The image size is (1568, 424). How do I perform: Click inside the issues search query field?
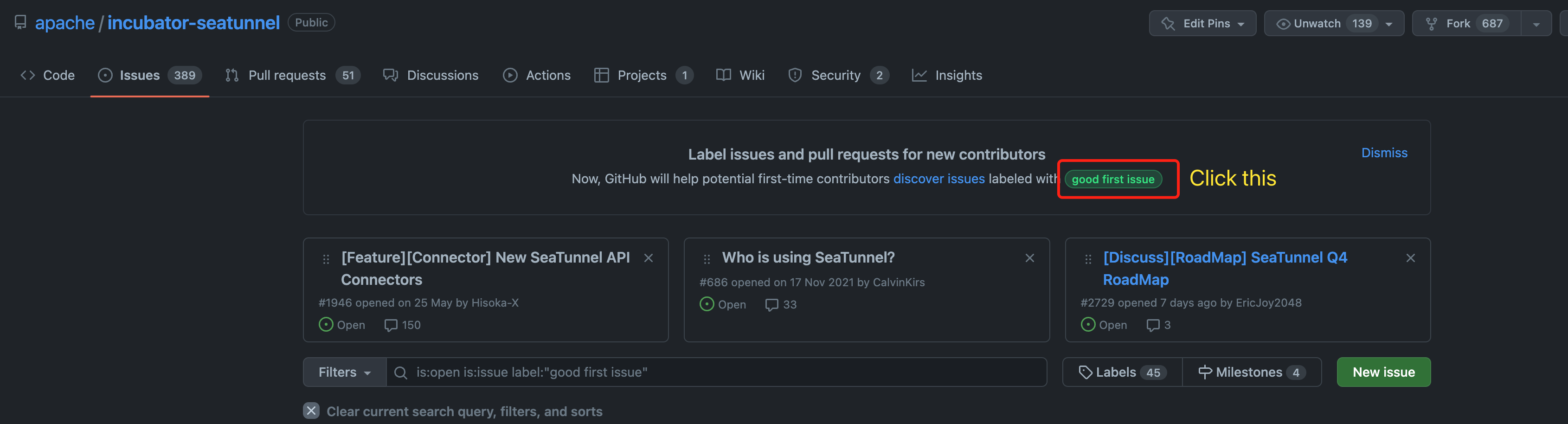click(x=669, y=372)
